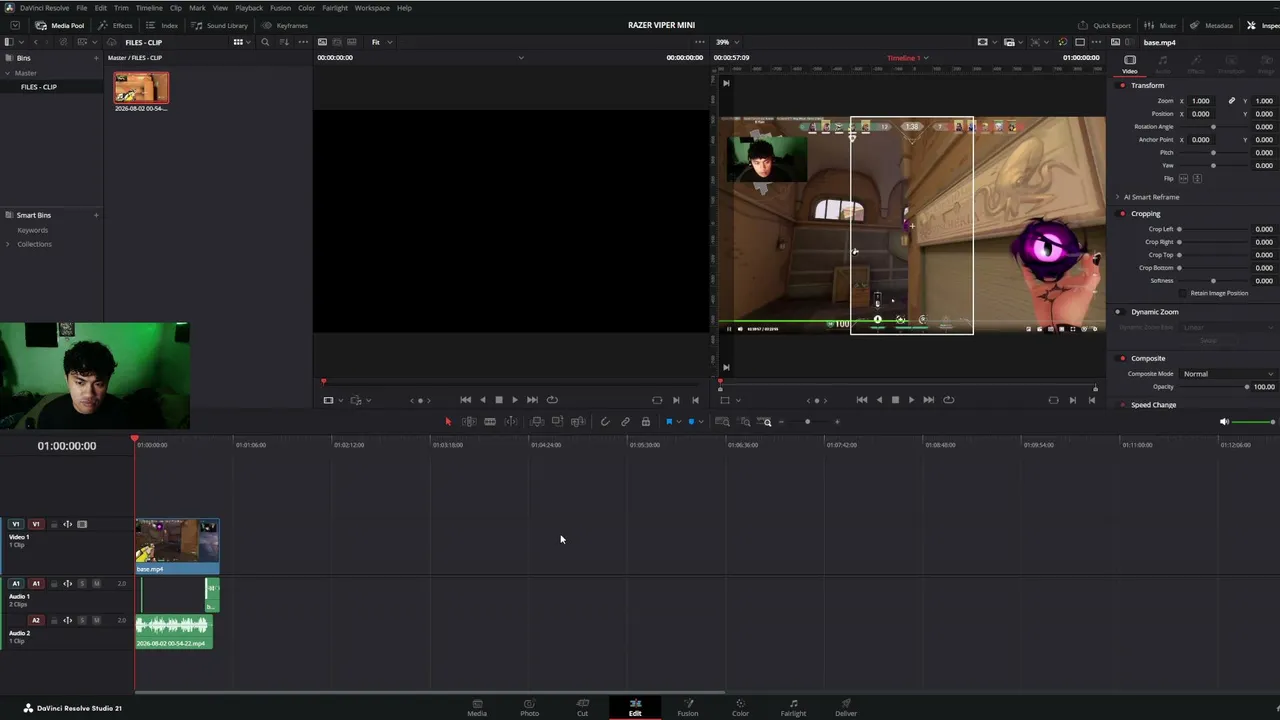The width and height of the screenshot is (1280, 720).
Task: Select the base.mp4 video clip on timeline
Action: click(x=177, y=546)
